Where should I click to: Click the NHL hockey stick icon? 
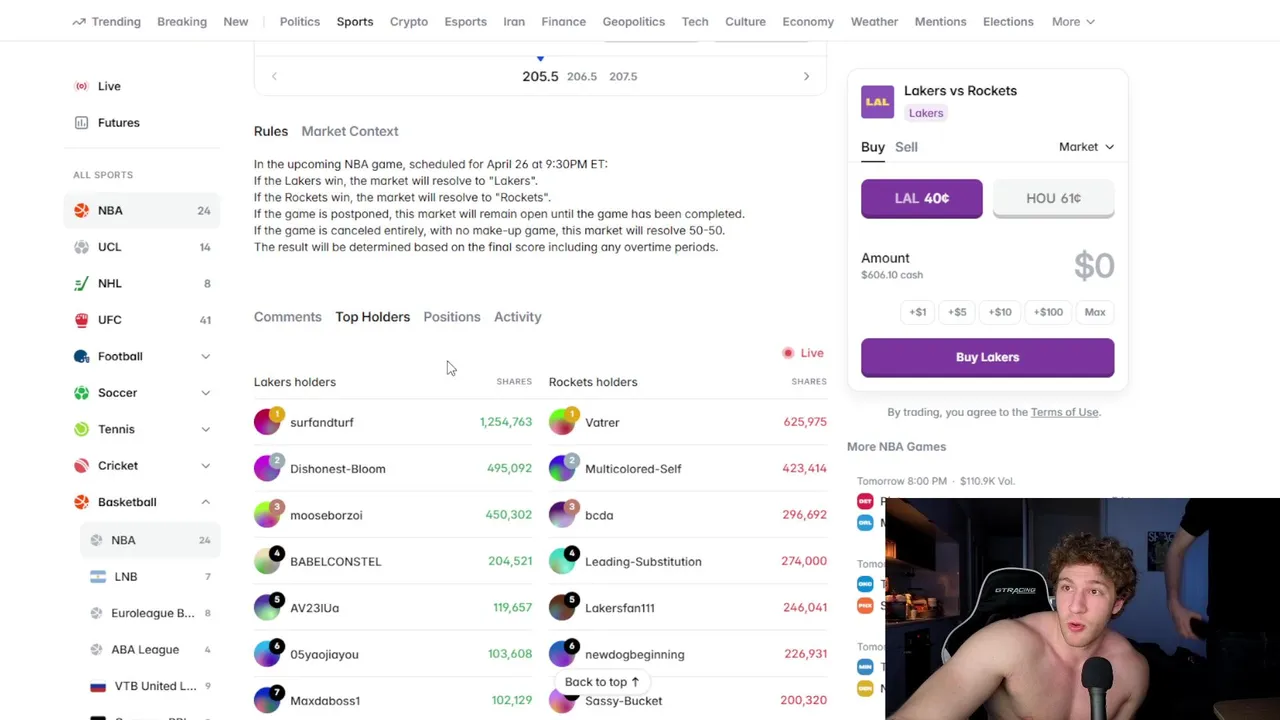(x=81, y=284)
